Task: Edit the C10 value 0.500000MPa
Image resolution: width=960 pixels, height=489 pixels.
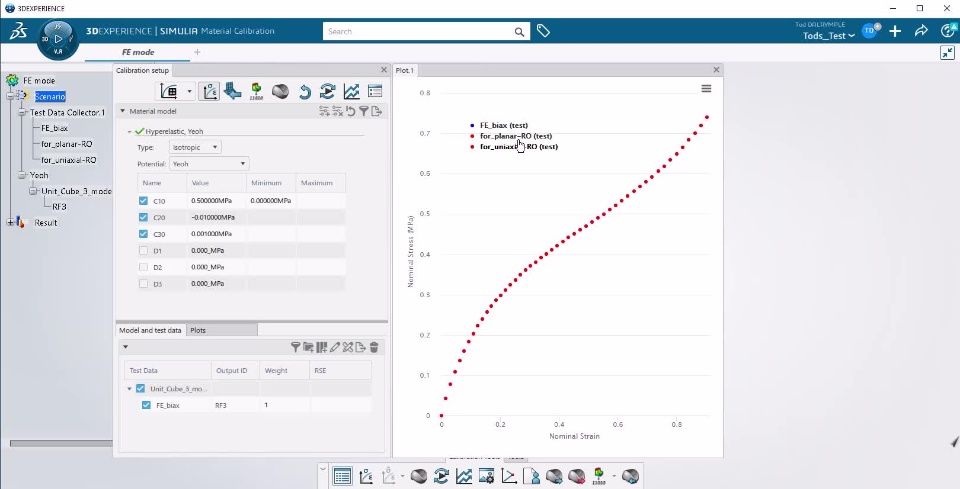Action: (212, 201)
